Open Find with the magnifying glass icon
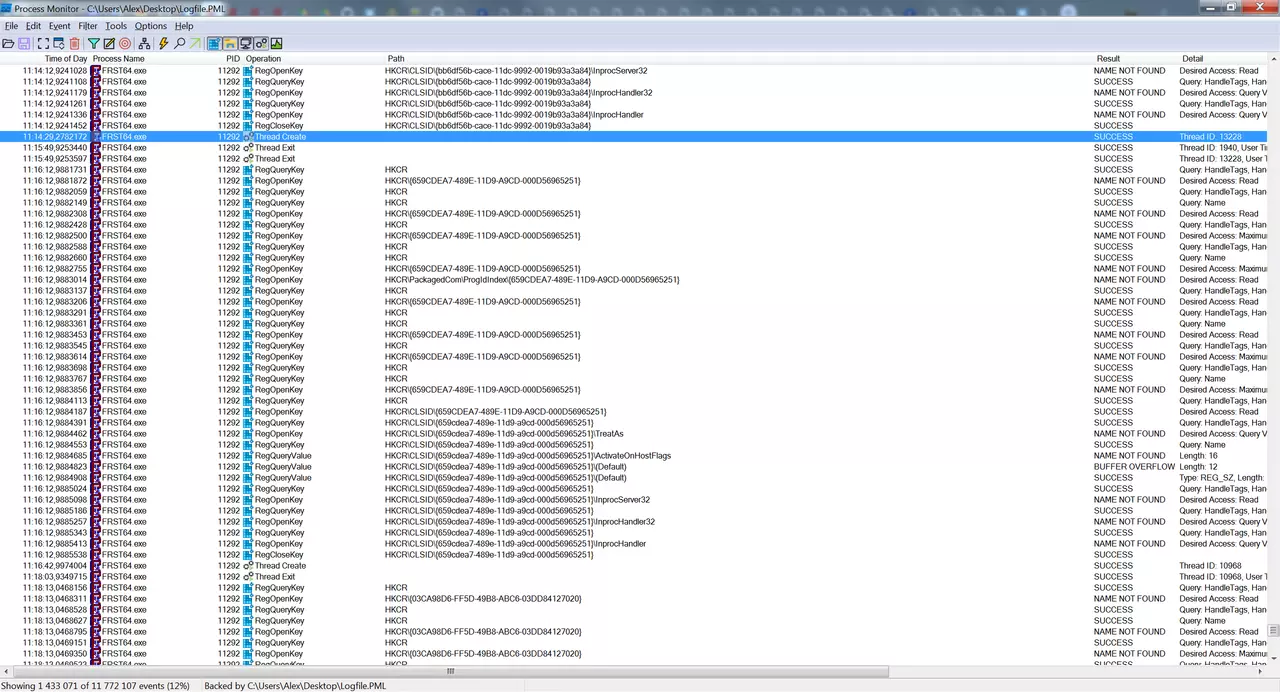This screenshot has height=692, width=1280. pyautogui.click(x=179, y=44)
